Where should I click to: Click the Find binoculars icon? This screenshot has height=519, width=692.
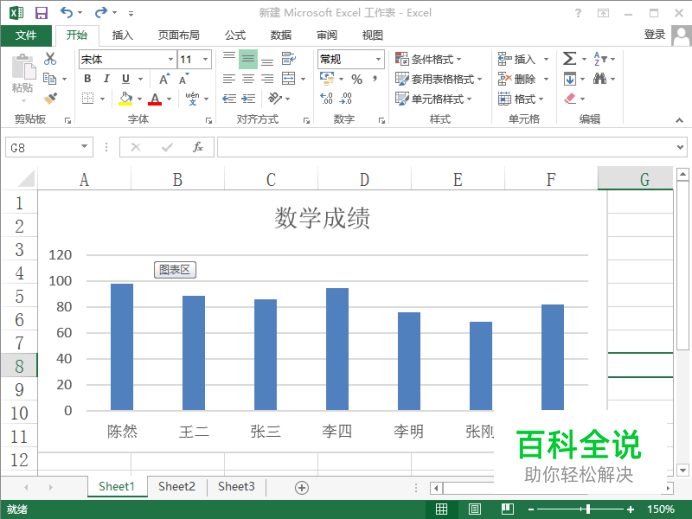[600, 79]
